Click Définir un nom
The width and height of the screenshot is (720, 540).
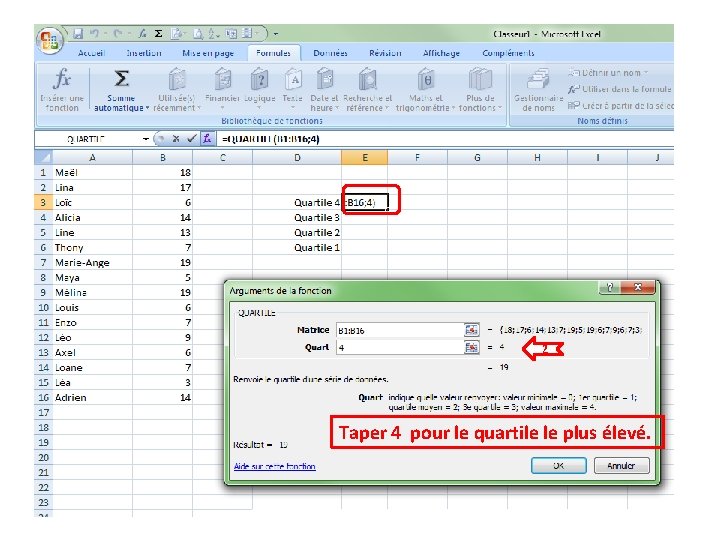tap(608, 73)
